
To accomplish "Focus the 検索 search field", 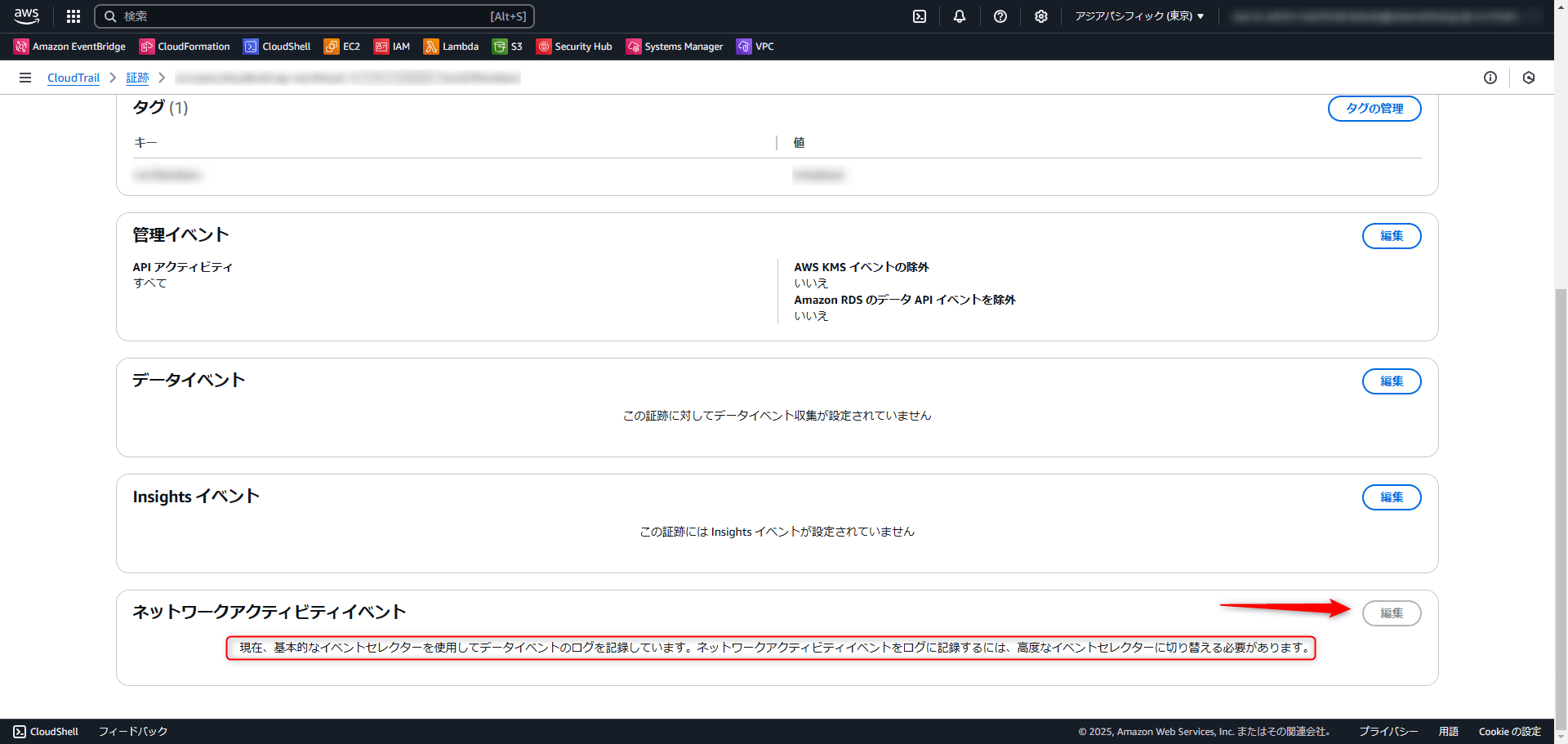I will (x=314, y=16).
